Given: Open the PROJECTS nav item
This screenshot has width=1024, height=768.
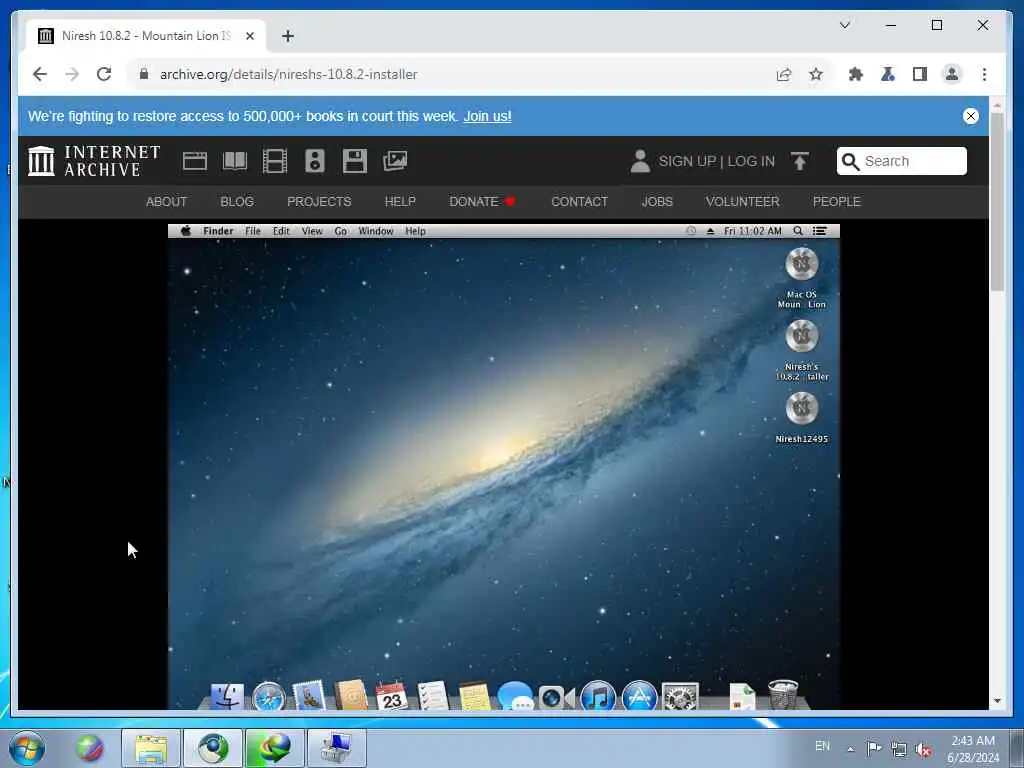Looking at the screenshot, I should coord(319,202).
